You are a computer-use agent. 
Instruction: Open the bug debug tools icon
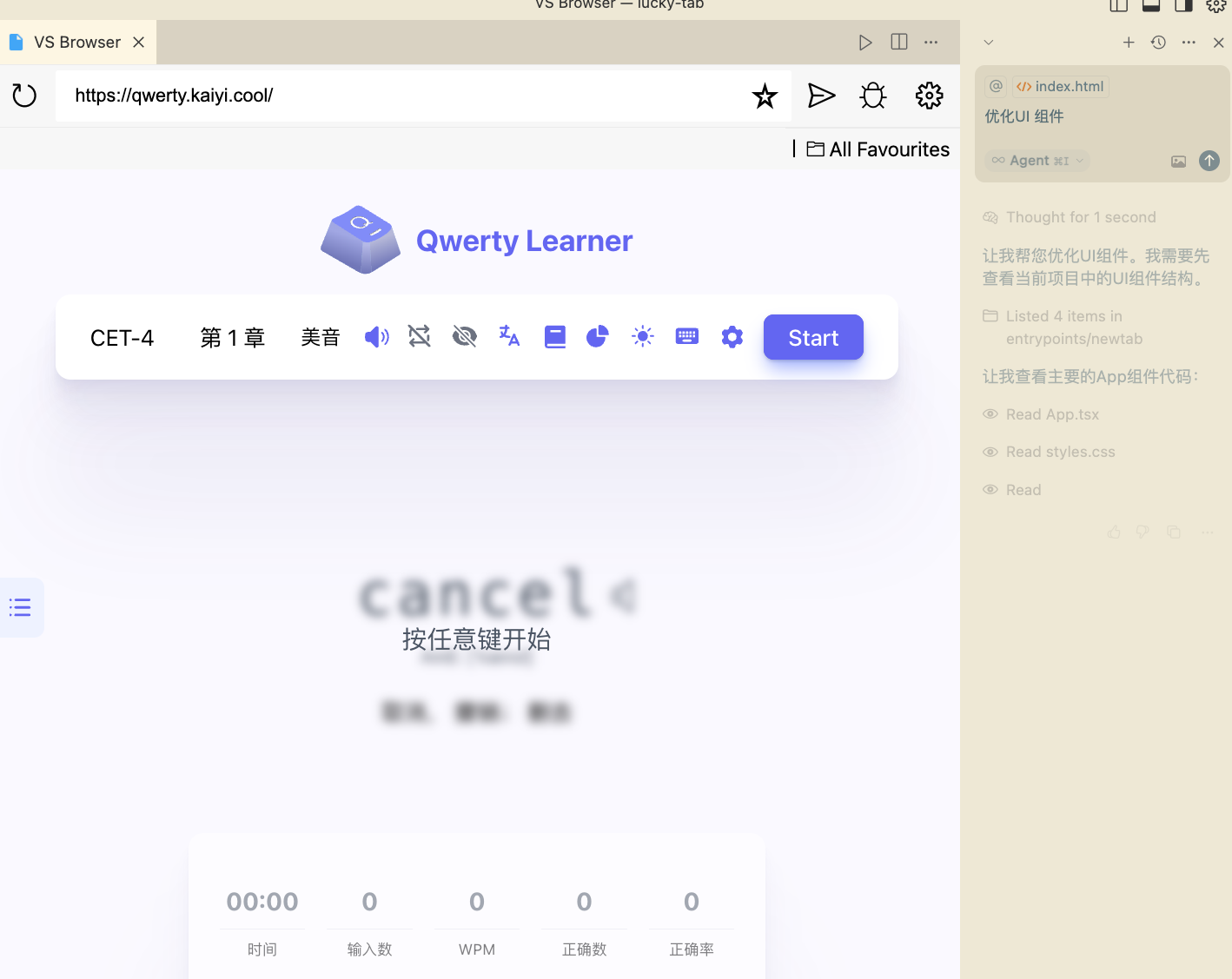[873, 96]
